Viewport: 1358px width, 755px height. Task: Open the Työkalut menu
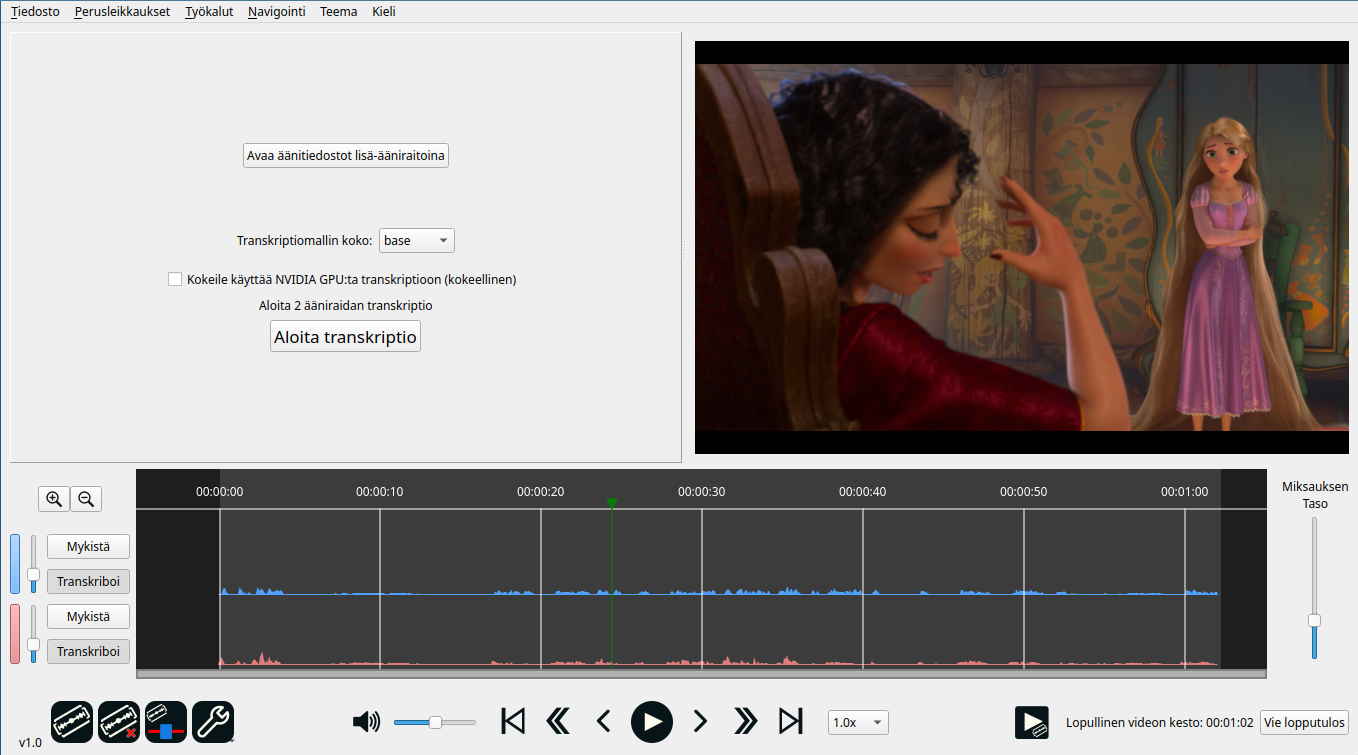pos(209,12)
